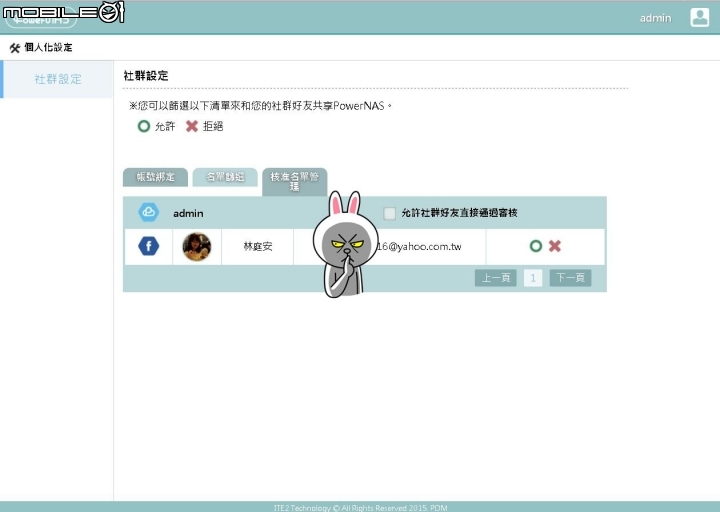
Task: Click the red 拒絕 legend X icon
Action: pos(192,126)
